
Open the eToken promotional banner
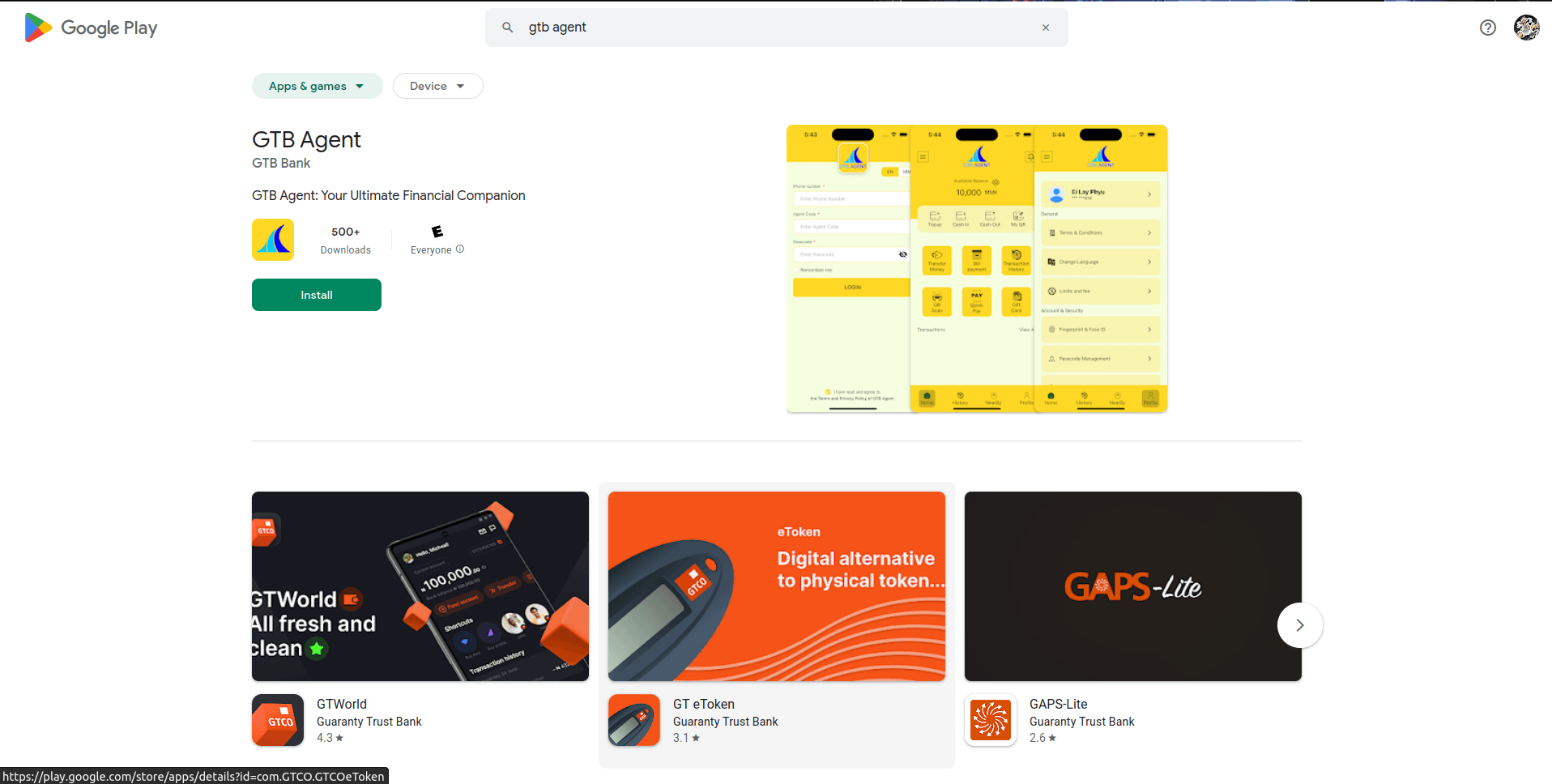click(x=777, y=586)
